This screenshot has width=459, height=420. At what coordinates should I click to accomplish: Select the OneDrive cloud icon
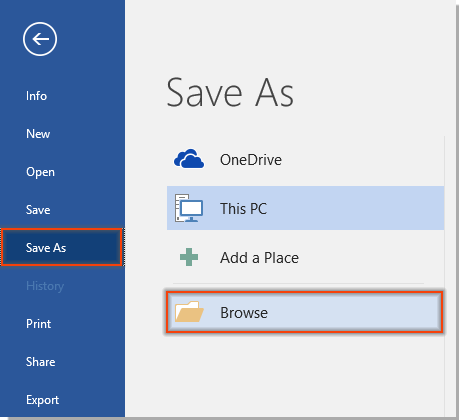coord(189,159)
